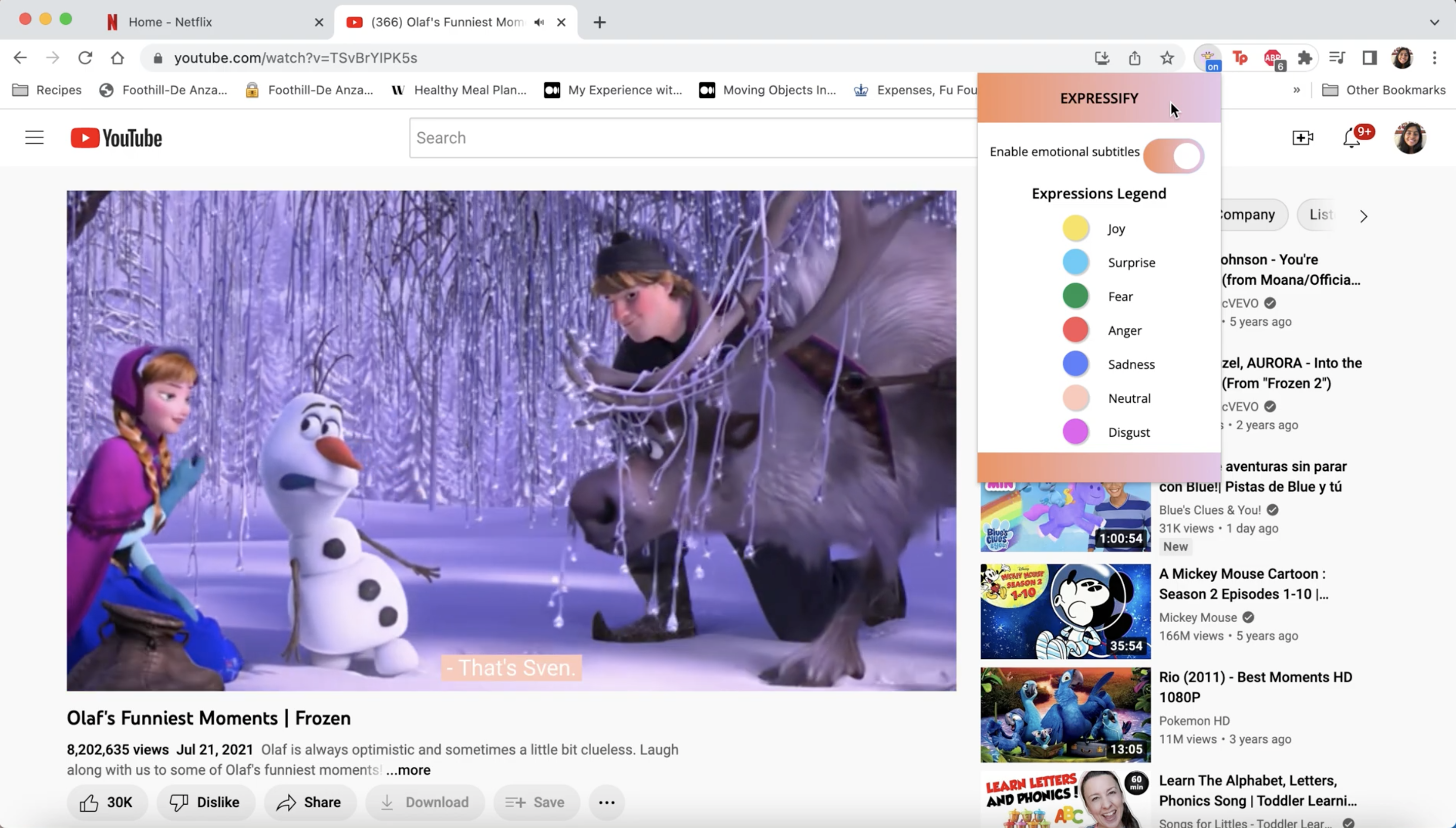Click the yellow Joy color swatch

[1075, 229]
